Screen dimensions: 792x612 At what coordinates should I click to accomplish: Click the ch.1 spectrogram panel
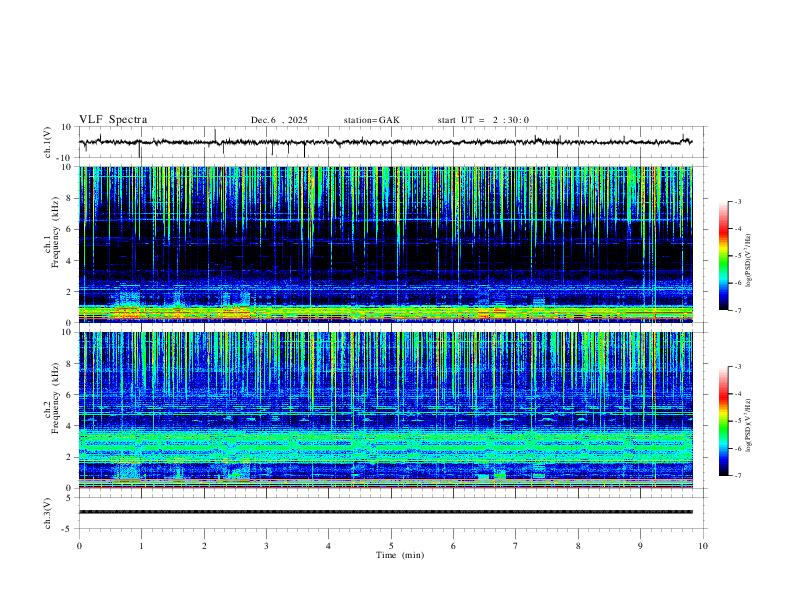click(x=385, y=244)
